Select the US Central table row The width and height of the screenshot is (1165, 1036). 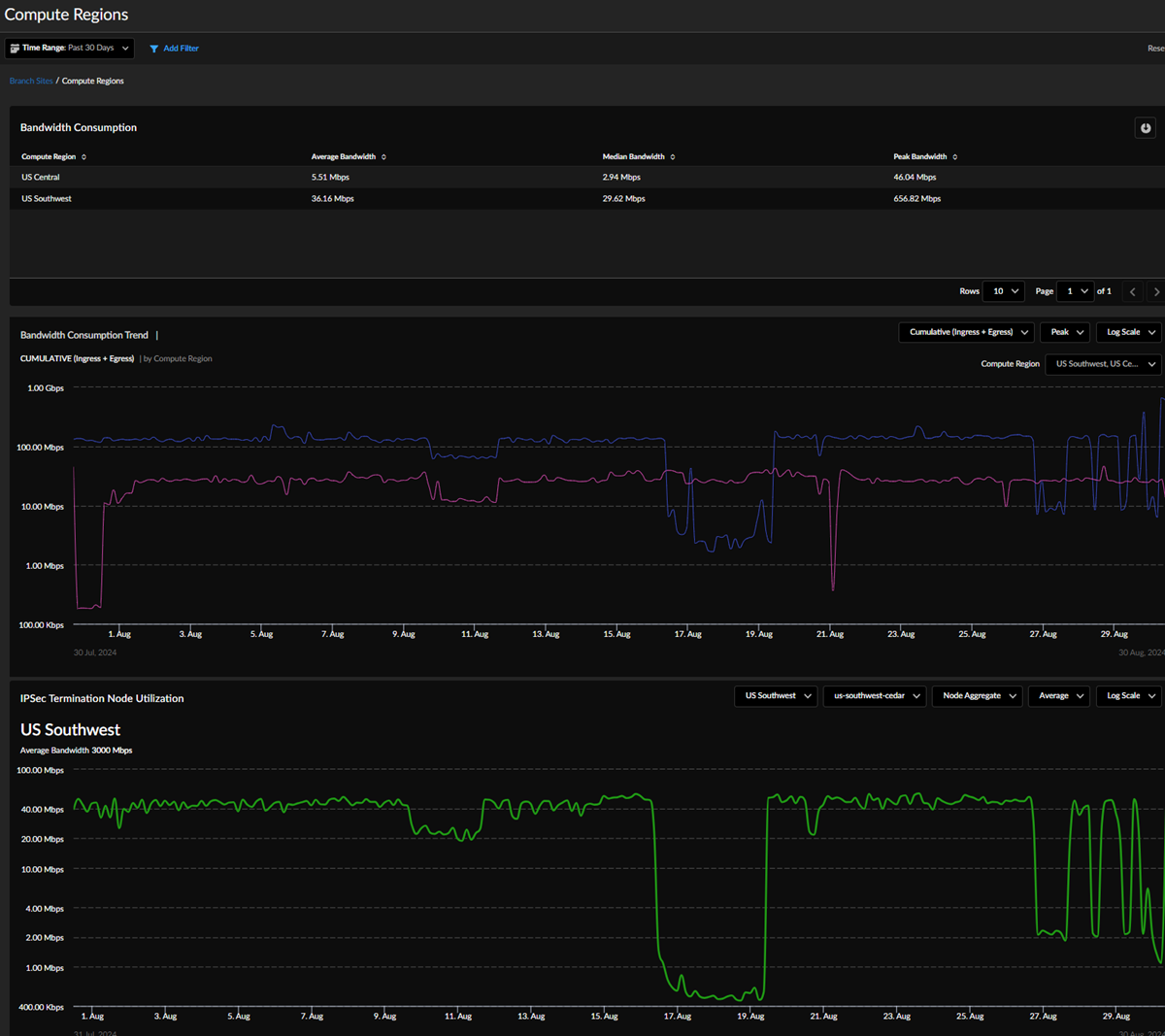click(41, 178)
